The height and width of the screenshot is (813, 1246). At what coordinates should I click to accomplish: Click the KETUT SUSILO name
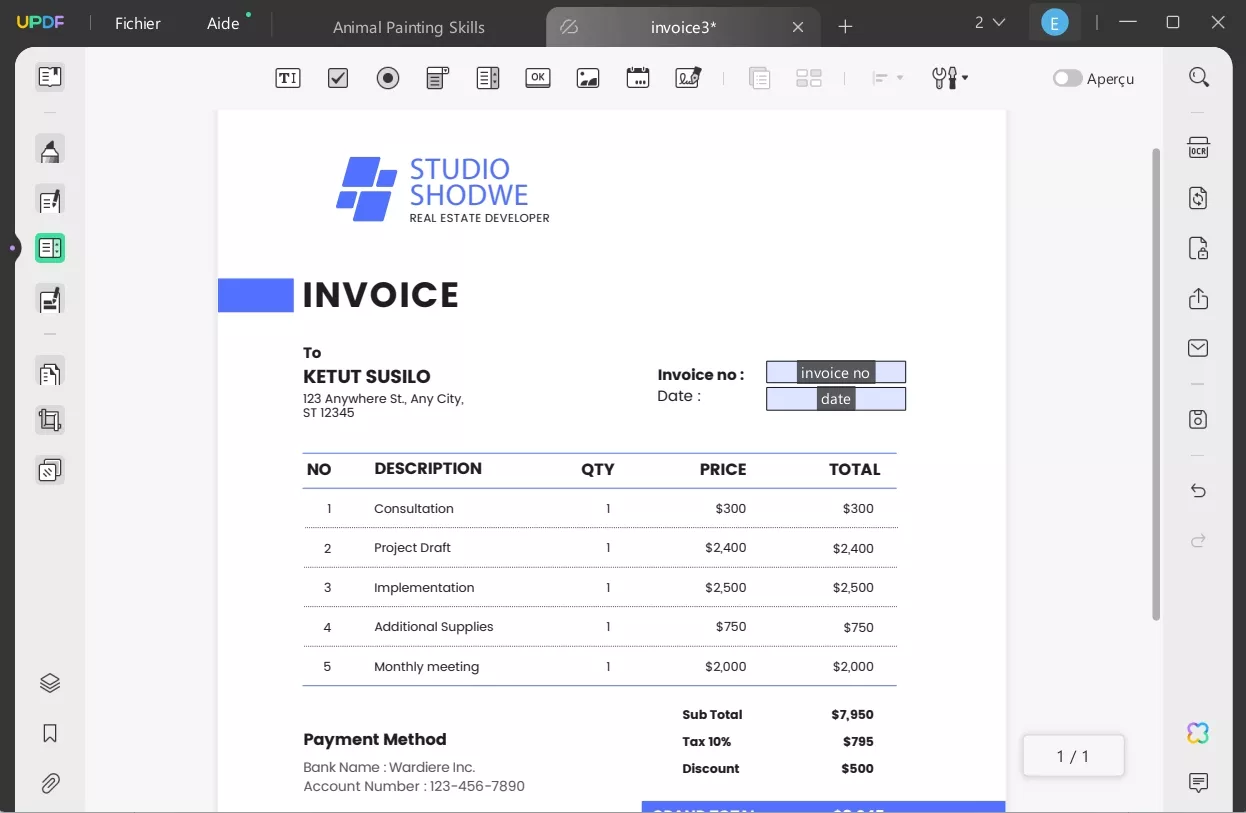pyautogui.click(x=367, y=377)
